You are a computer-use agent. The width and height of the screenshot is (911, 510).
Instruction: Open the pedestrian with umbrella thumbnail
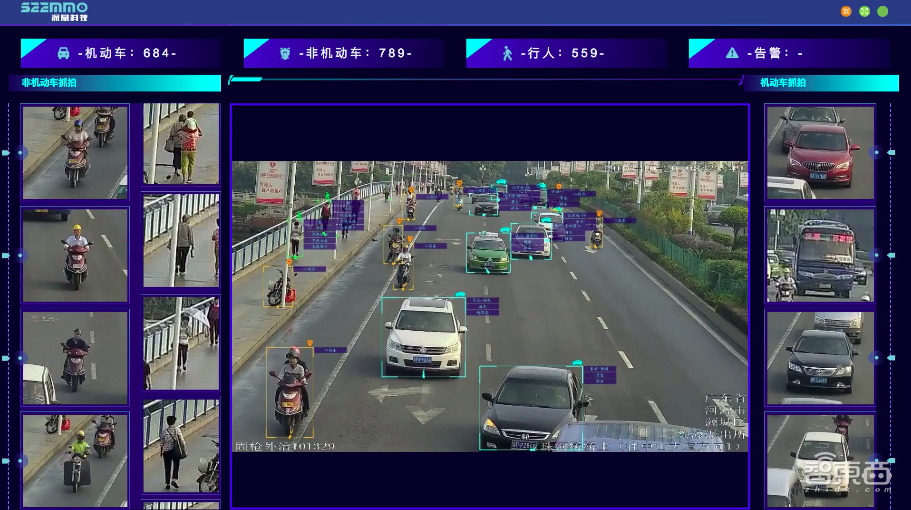[x=181, y=342]
